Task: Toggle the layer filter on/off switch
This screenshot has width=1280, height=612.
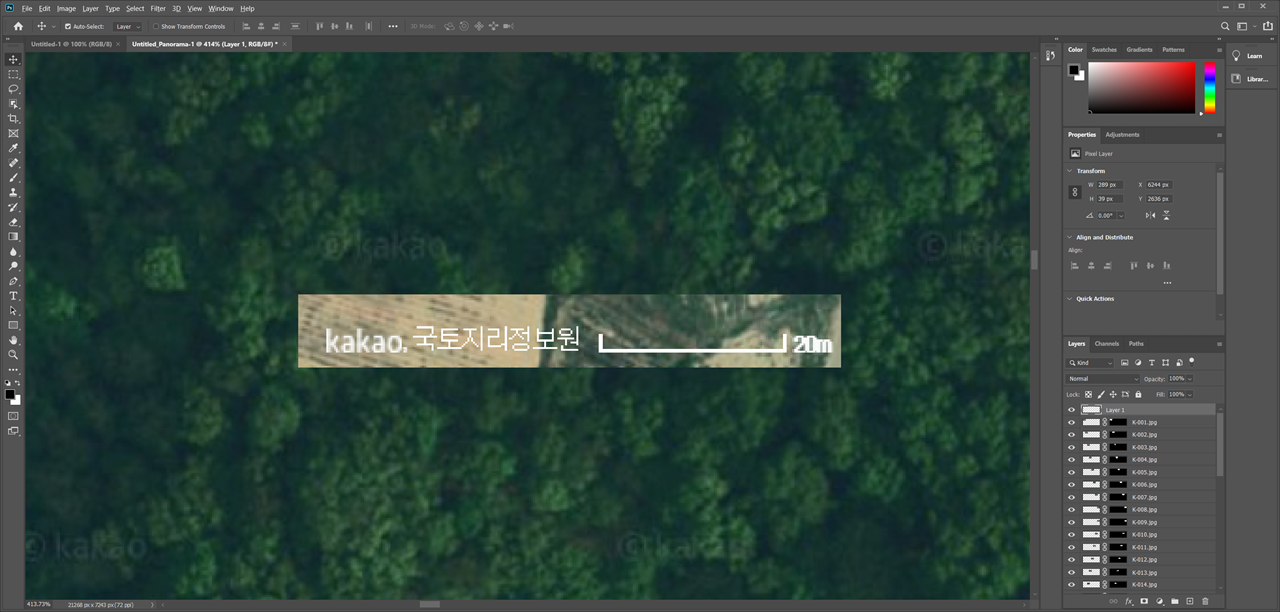Action: pyautogui.click(x=1192, y=362)
